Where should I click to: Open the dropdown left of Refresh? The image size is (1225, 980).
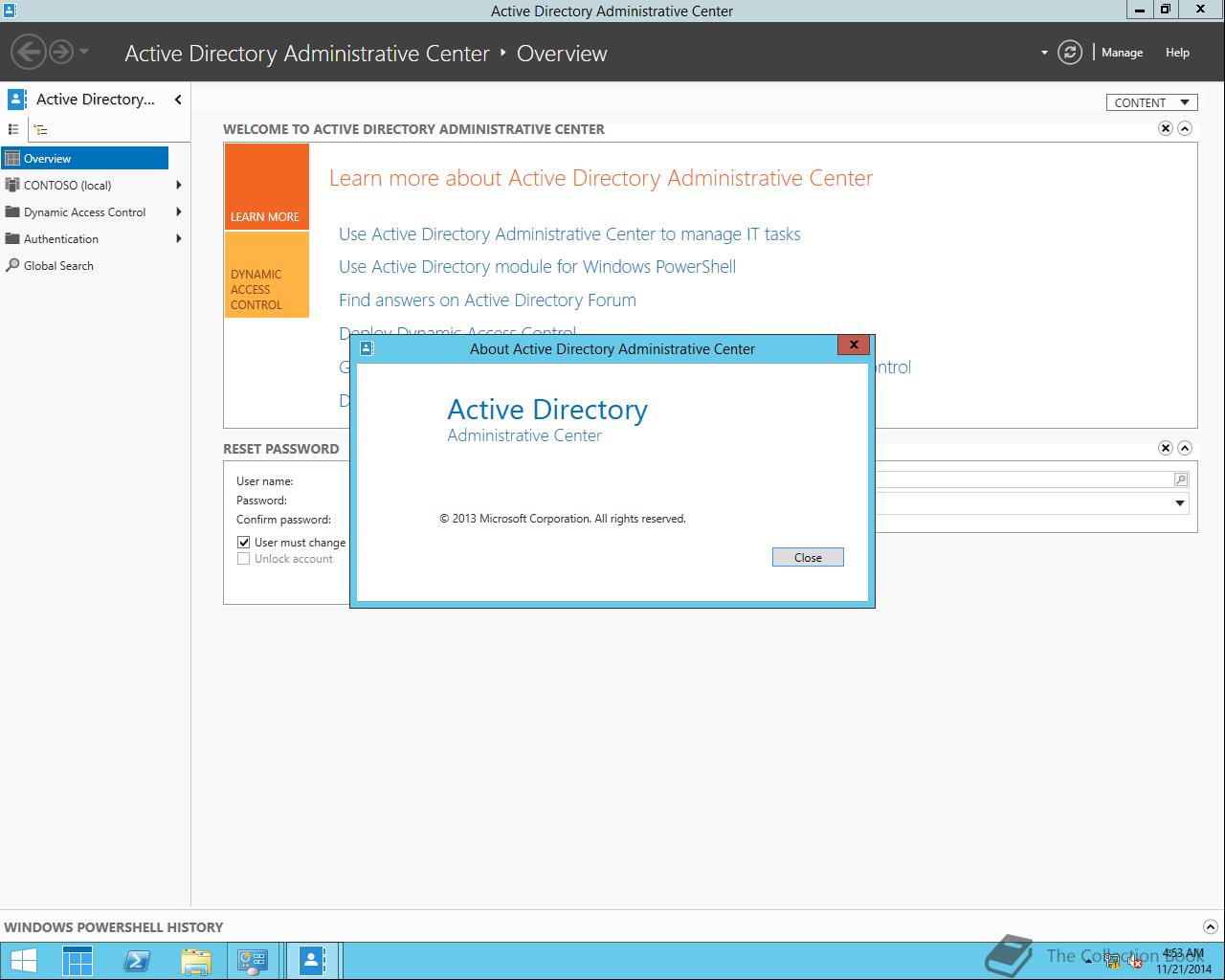click(1044, 53)
